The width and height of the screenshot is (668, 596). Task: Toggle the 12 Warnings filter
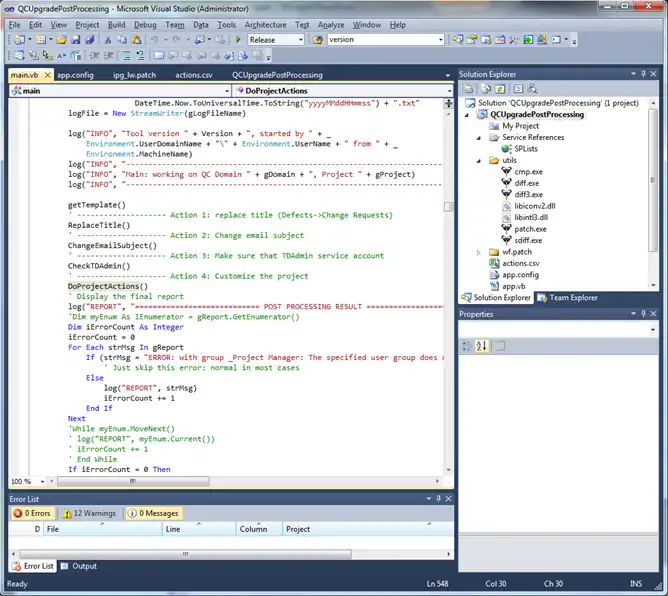(89, 513)
